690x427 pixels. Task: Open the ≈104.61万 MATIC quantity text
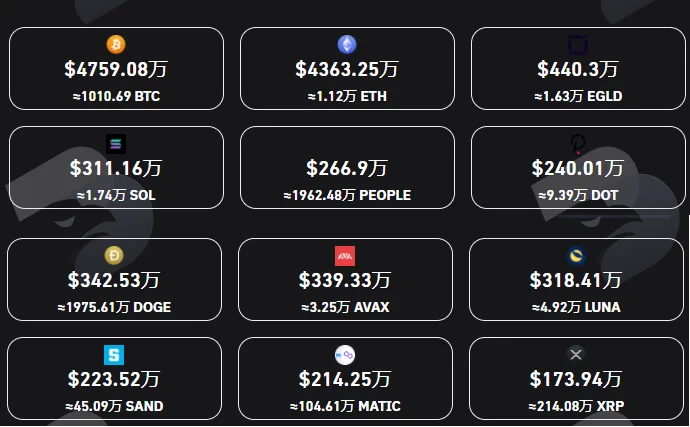click(345, 406)
